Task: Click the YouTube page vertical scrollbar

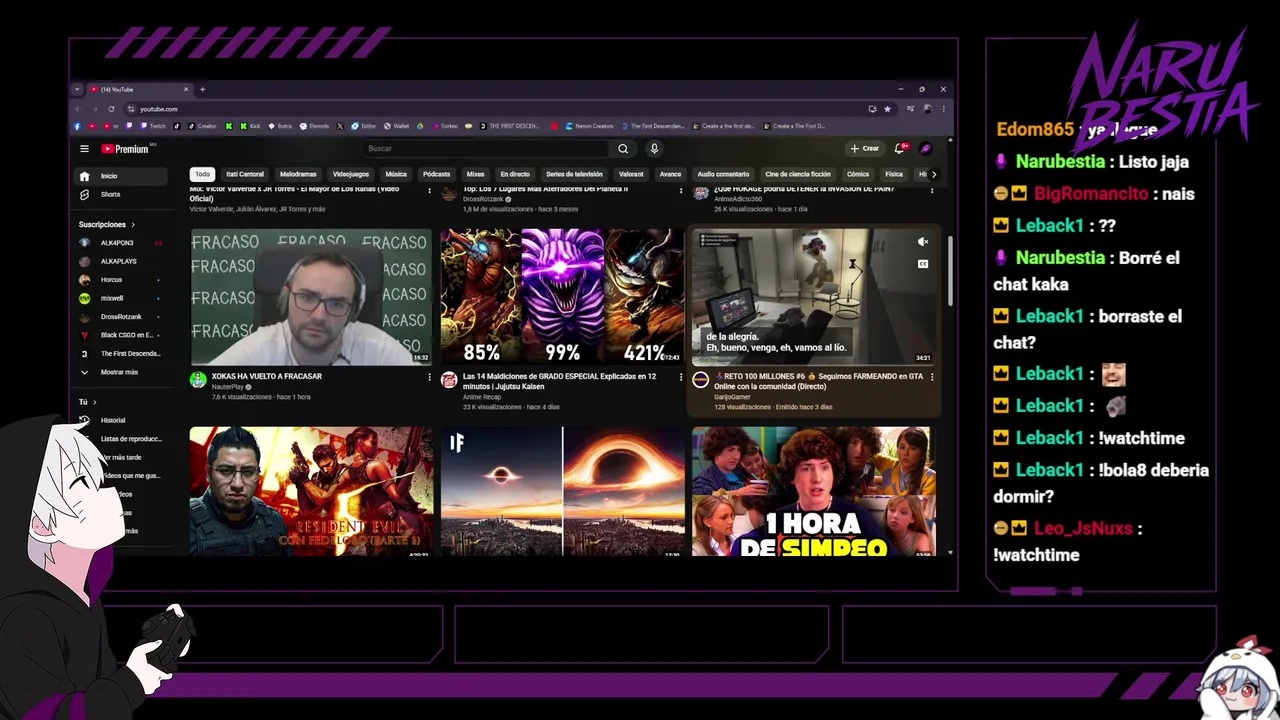Action: (x=950, y=270)
